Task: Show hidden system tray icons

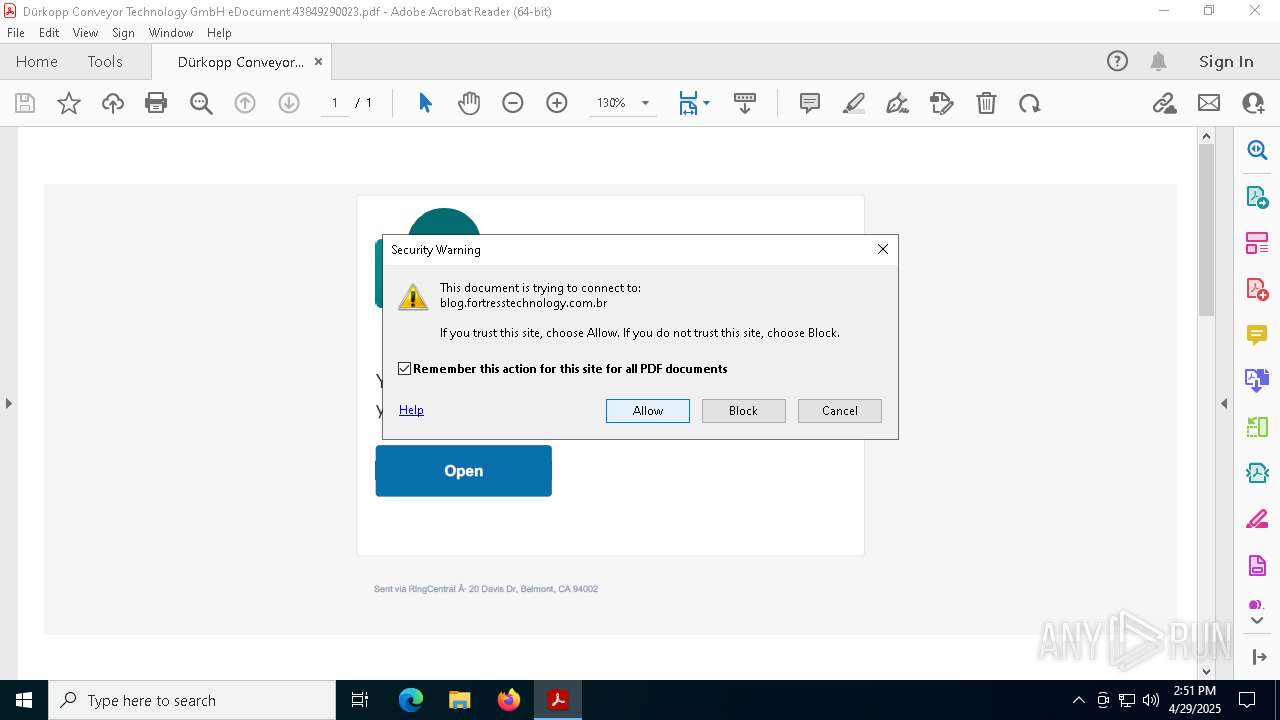Action: pyautogui.click(x=1078, y=700)
